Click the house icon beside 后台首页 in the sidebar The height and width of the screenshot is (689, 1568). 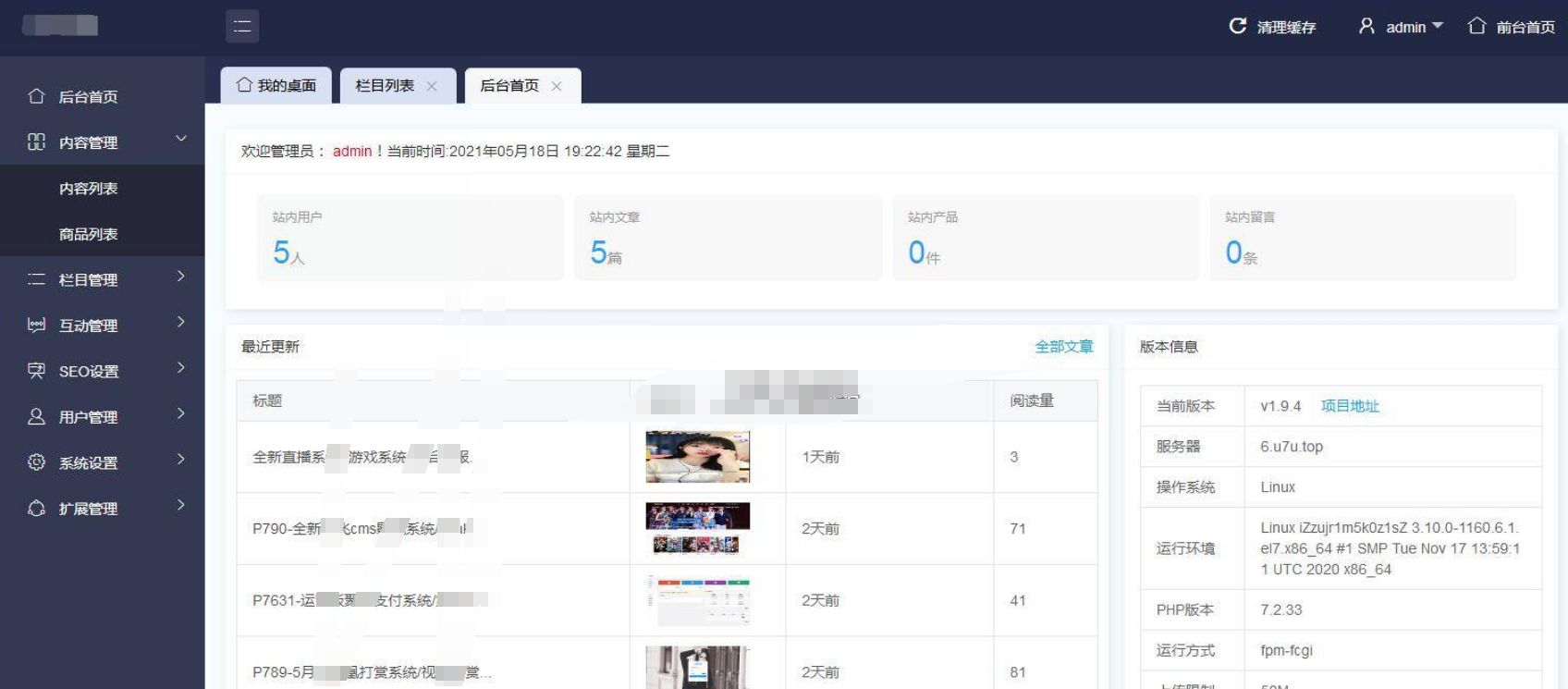click(36, 96)
